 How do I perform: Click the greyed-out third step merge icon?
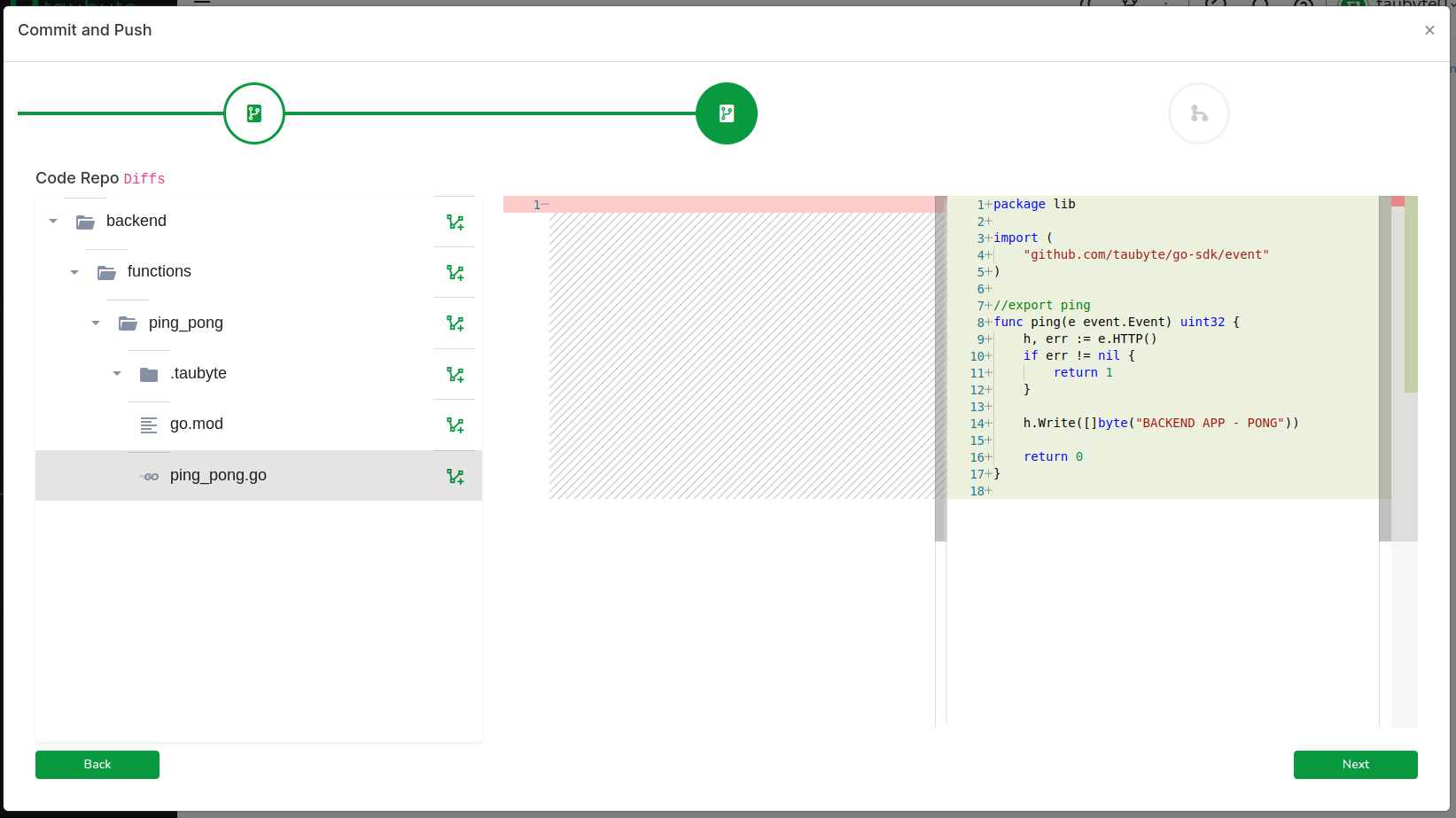pyautogui.click(x=1199, y=113)
